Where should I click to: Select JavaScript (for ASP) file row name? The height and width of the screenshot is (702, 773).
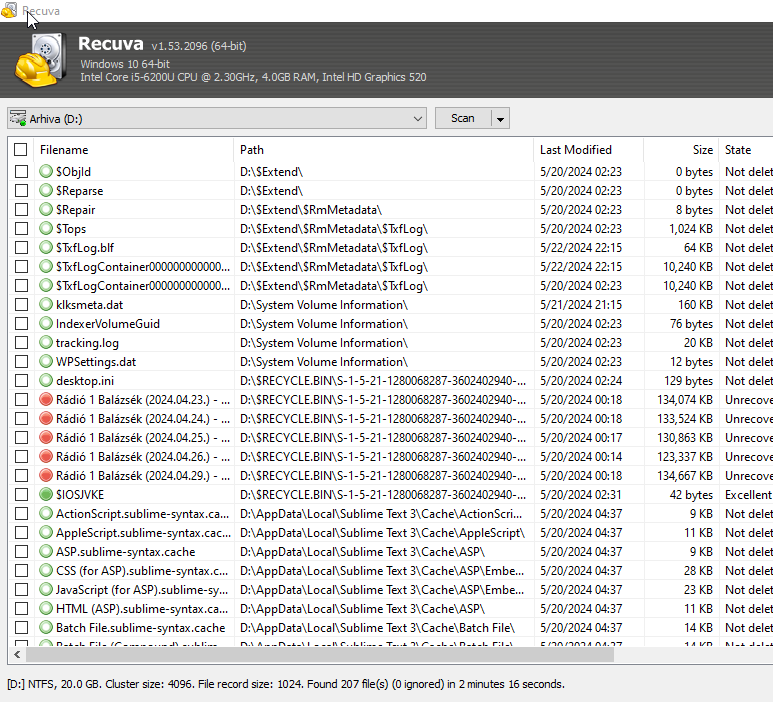[142, 589]
